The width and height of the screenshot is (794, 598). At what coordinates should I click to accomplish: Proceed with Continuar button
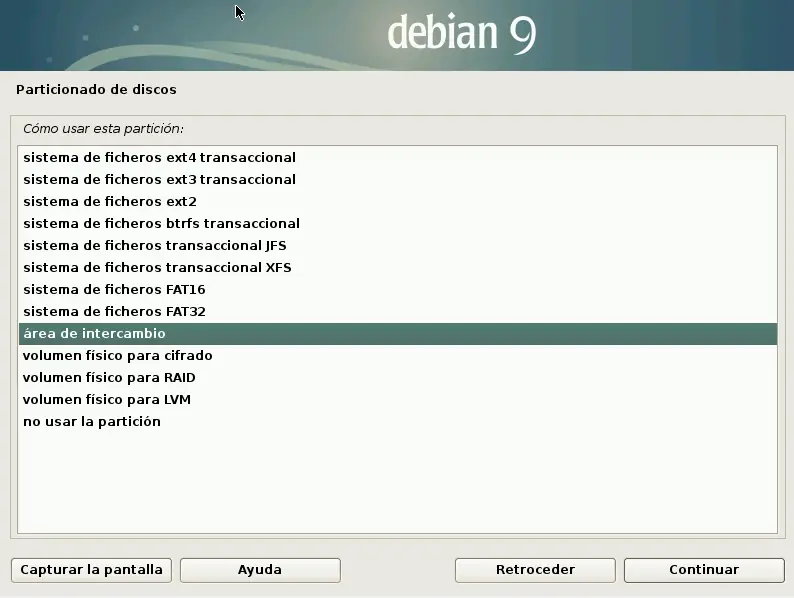click(x=704, y=570)
